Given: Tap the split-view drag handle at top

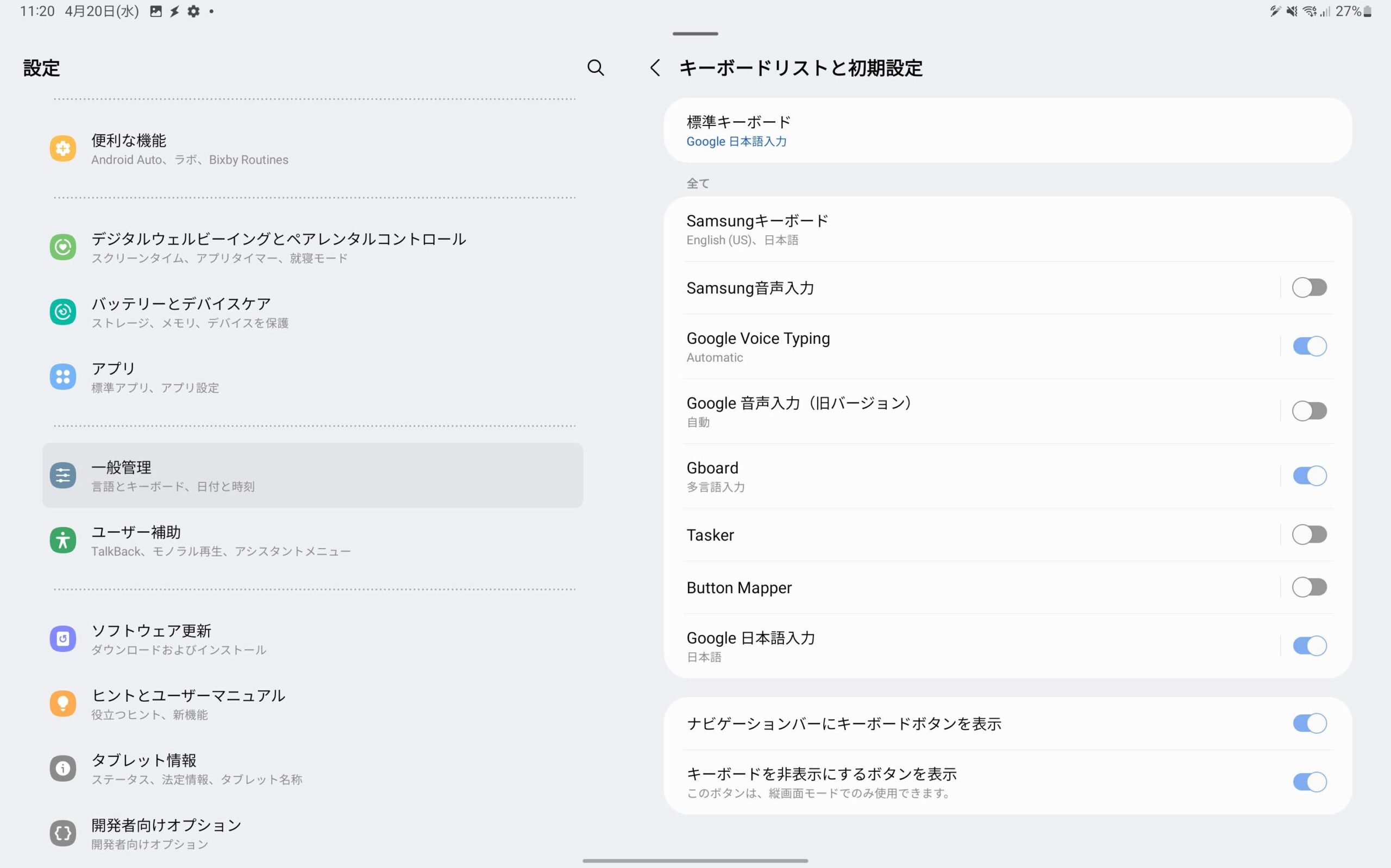Looking at the screenshot, I should pyautogui.click(x=695, y=34).
